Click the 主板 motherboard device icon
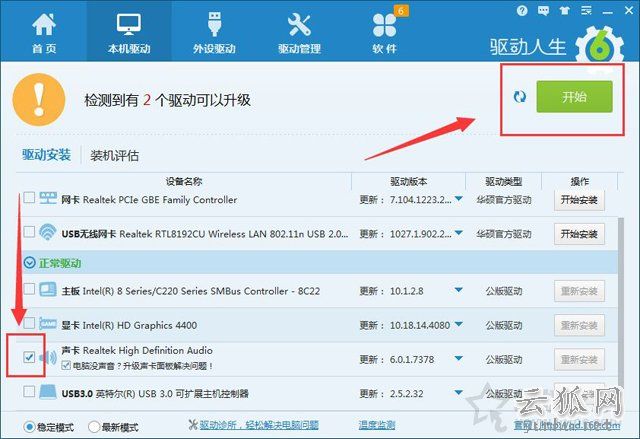This screenshot has width=640, height=439. (x=48, y=290)
